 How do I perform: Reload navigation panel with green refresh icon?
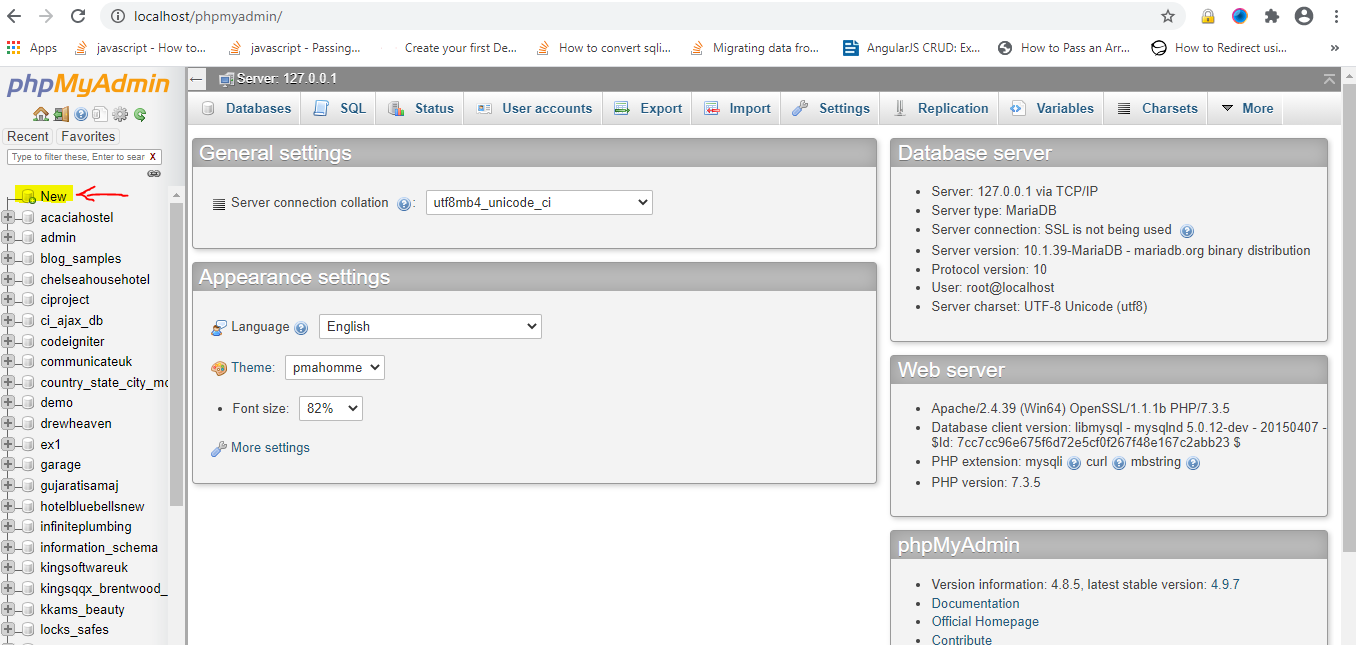140,114
